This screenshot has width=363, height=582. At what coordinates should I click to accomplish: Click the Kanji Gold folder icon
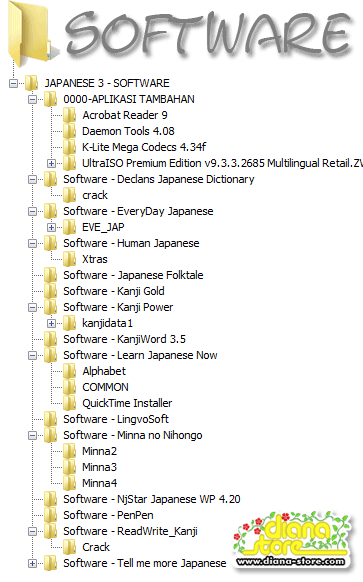pyautogui.click(x=50, y=291)
